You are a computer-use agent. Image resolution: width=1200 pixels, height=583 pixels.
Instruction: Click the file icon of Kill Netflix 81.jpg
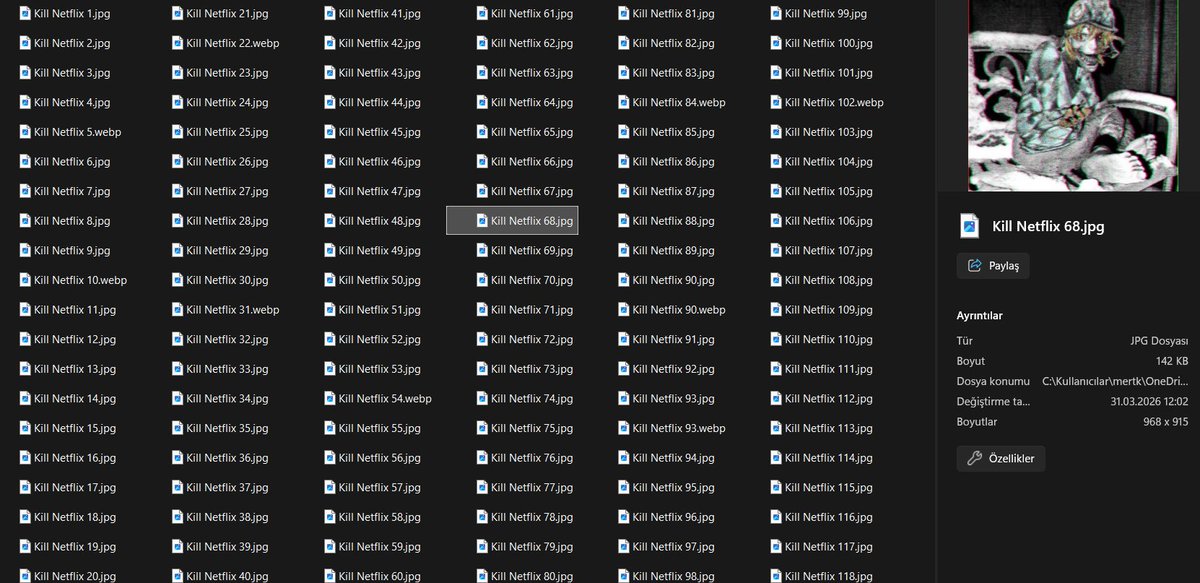(x=624, y=14)
